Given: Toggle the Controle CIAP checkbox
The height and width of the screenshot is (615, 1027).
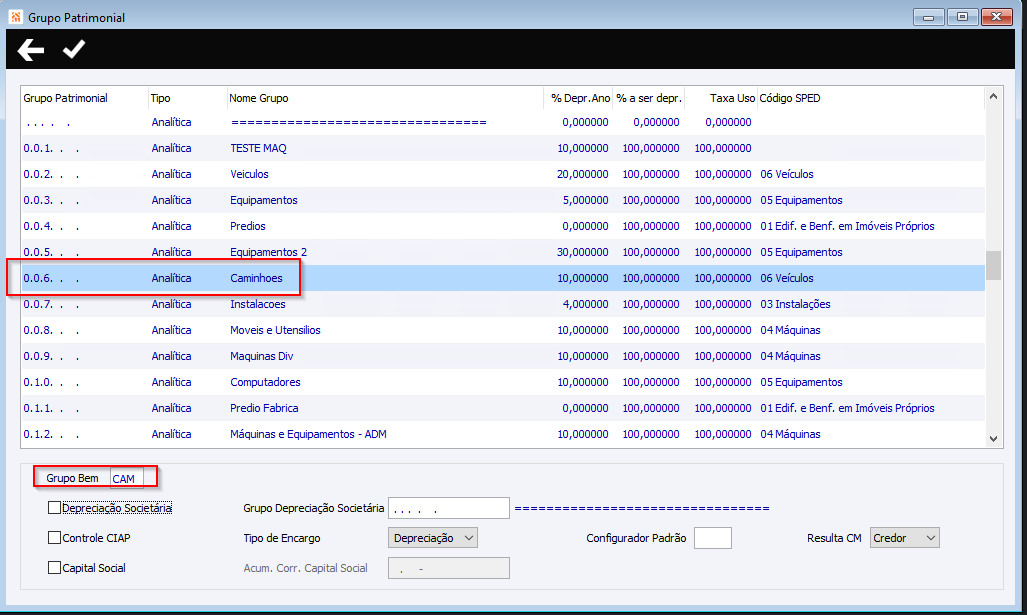Looking at the screenshot, I should pyautogui.click(x=54, y=538).
